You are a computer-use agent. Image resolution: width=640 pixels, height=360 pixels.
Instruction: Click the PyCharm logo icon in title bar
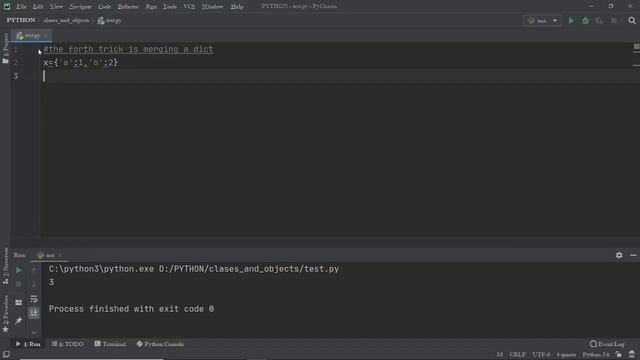coord(7,7)
